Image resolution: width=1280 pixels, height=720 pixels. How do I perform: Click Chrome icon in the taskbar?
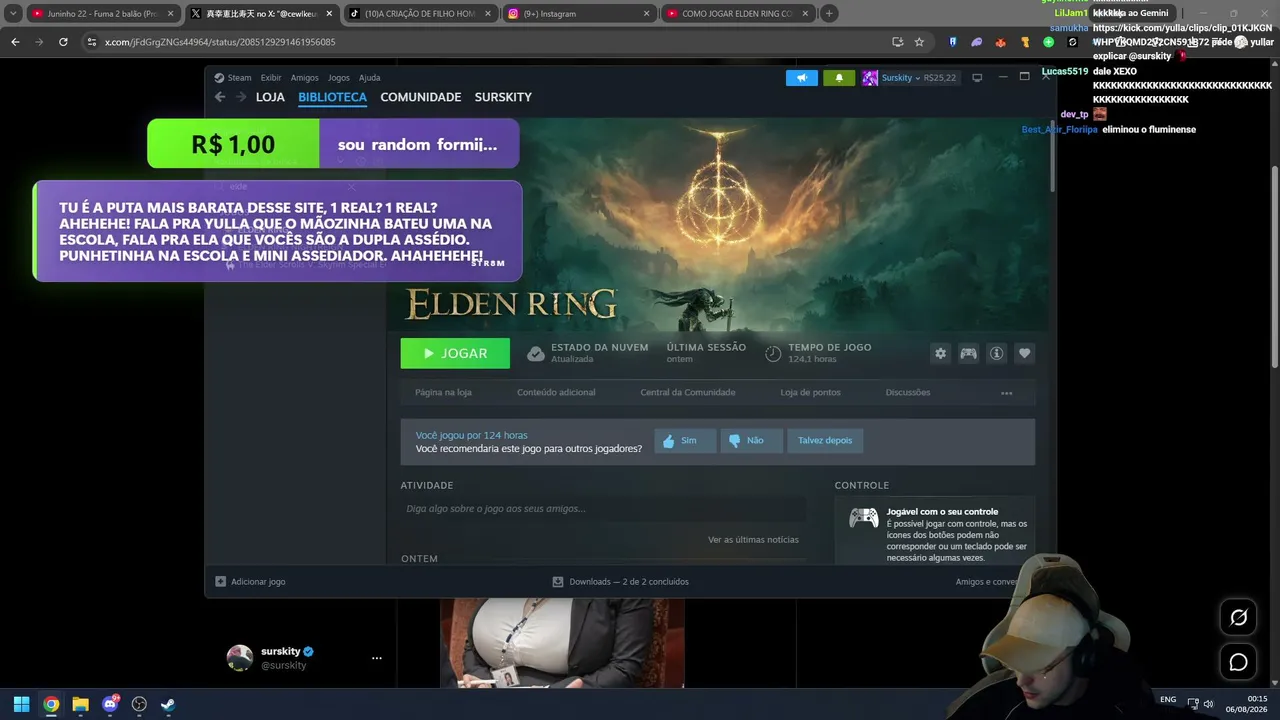tap(51, 704)
